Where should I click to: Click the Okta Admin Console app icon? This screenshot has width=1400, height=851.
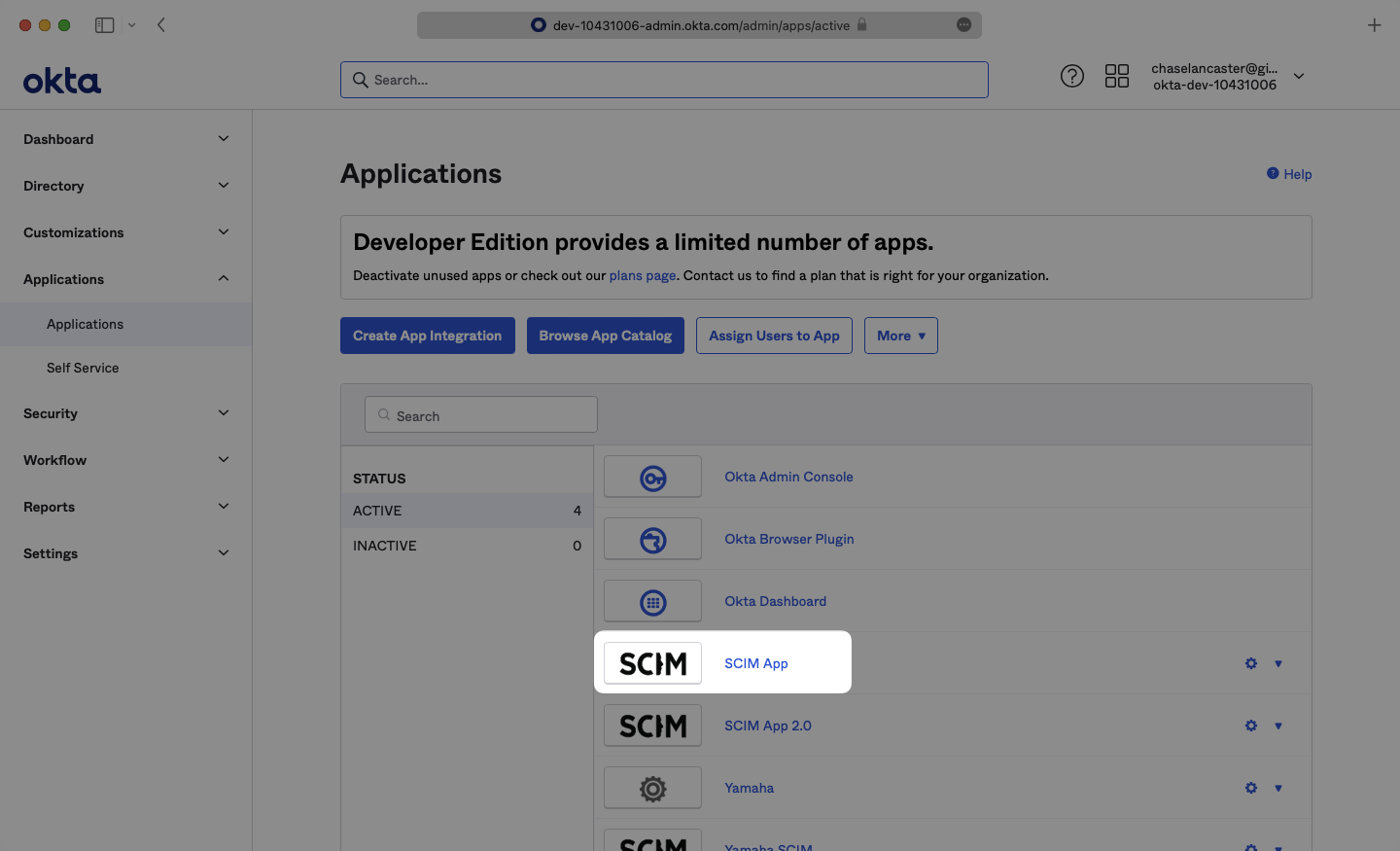(652, 478)
